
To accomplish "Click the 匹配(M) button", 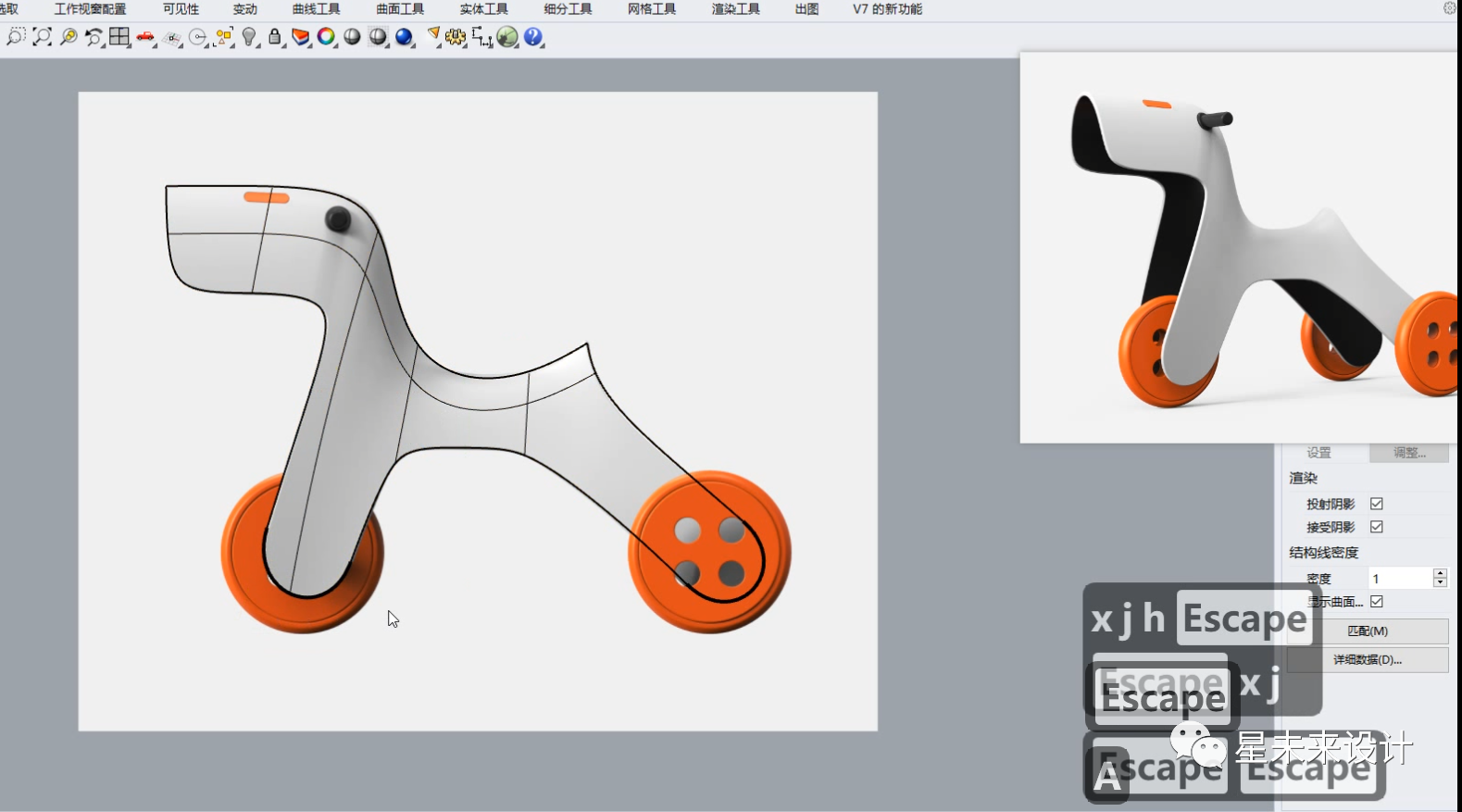I will [1368, 631].
